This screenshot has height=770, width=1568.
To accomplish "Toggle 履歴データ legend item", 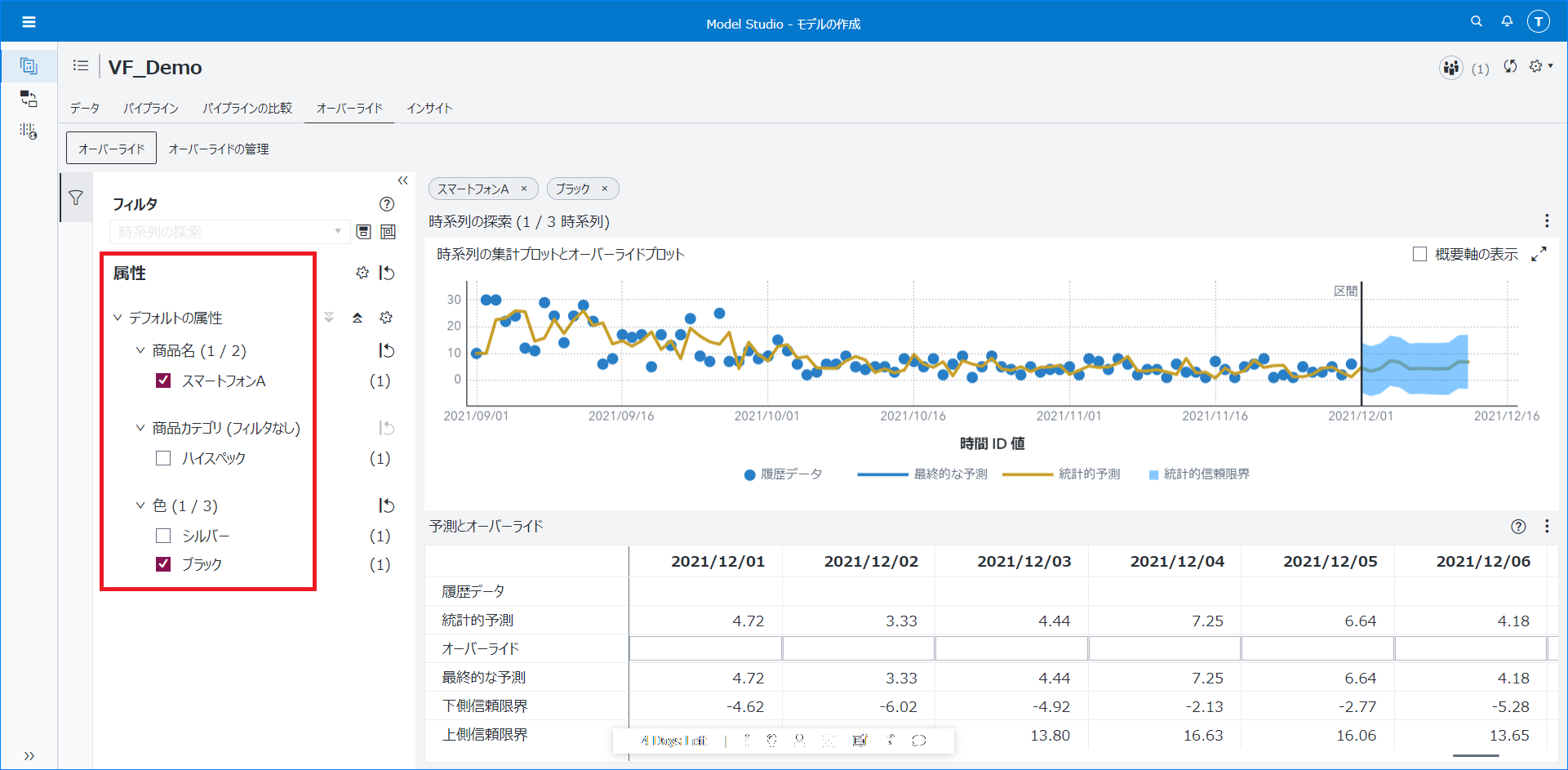I will pyautogui.click(x=784, y=474).
